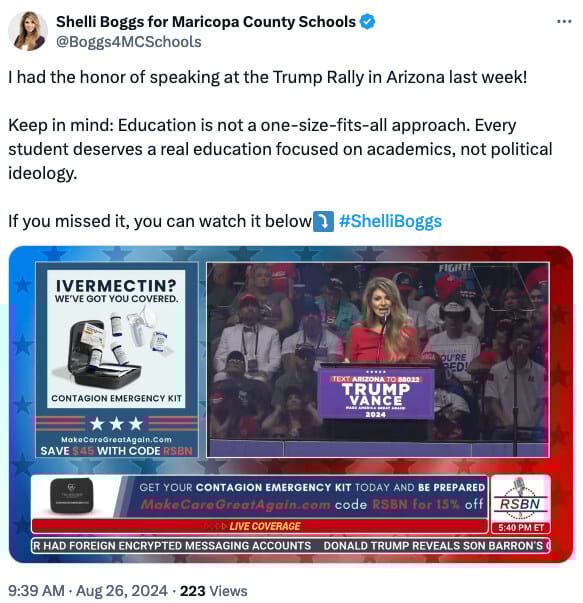Click the scrolling news ticker headline

(x=291, y=546)
